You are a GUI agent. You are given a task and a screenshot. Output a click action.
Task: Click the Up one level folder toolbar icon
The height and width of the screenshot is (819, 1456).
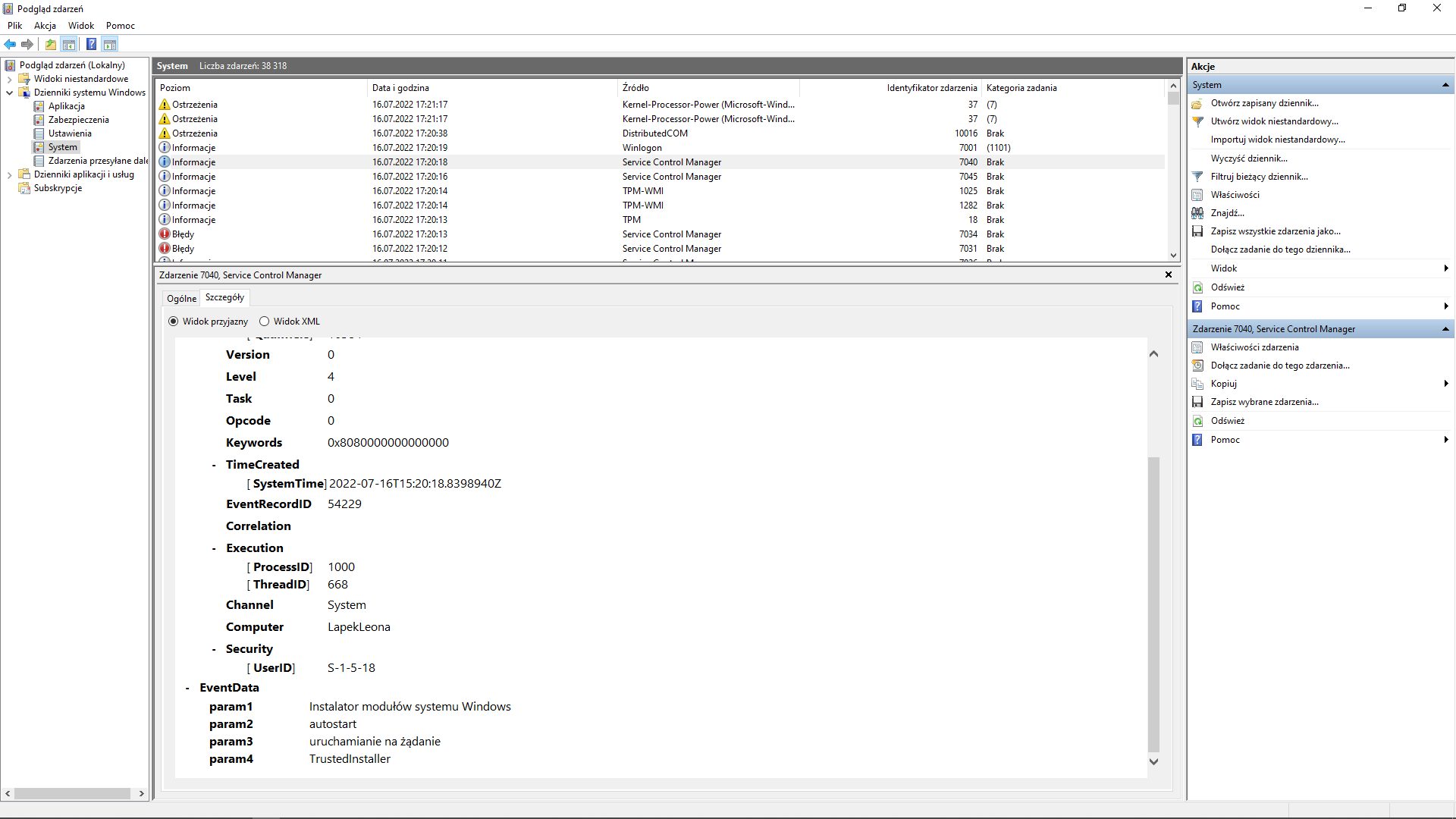(51, 44)
